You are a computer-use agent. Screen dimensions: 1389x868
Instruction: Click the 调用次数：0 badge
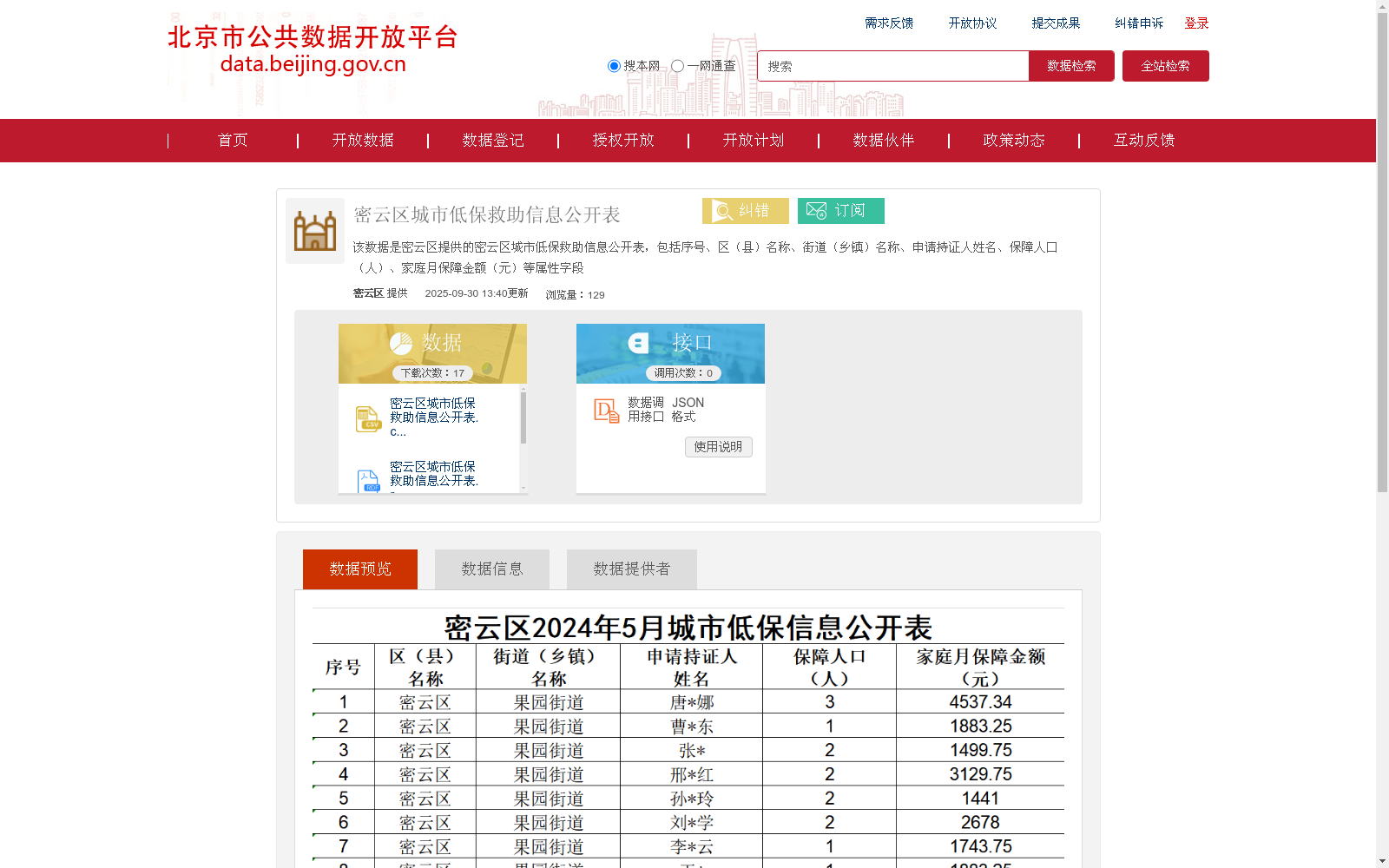(683, 373)
